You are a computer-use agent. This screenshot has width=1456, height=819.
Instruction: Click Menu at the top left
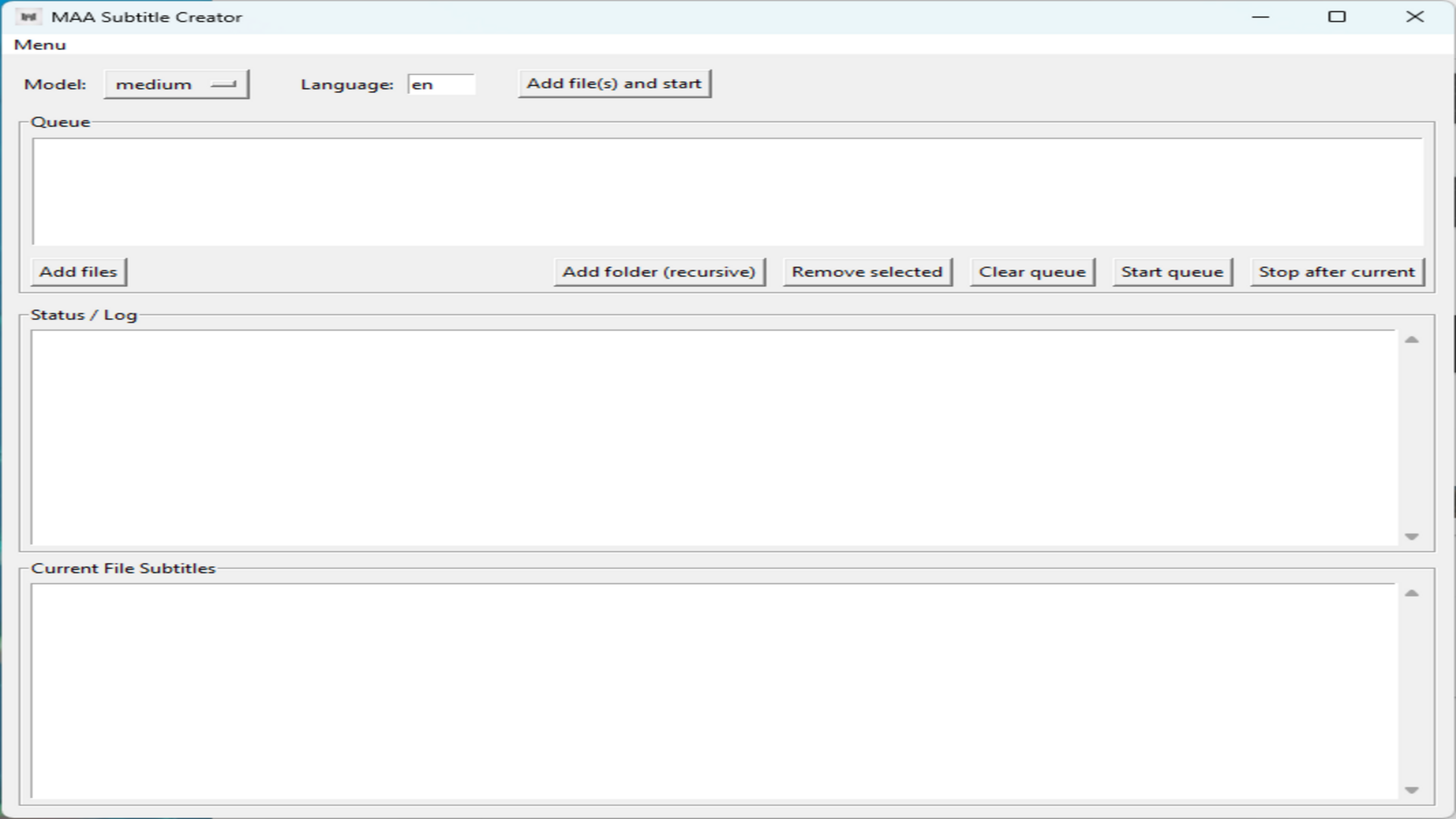pos(39,45)
